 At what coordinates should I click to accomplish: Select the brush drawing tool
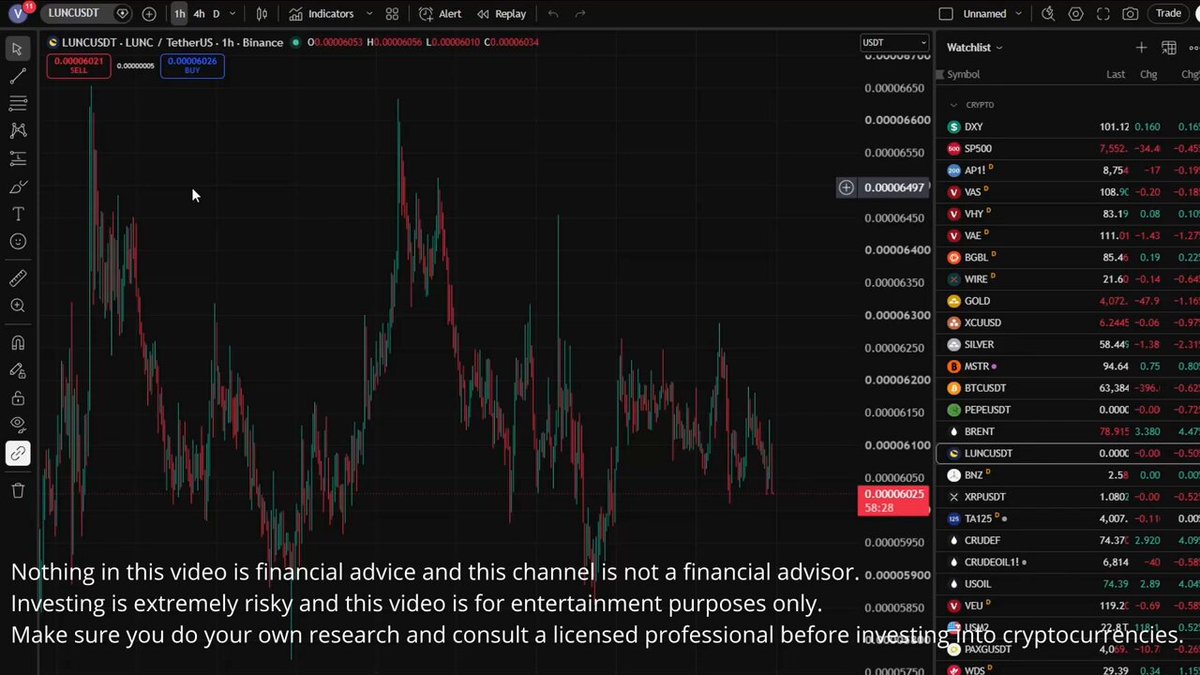[18, 186]
